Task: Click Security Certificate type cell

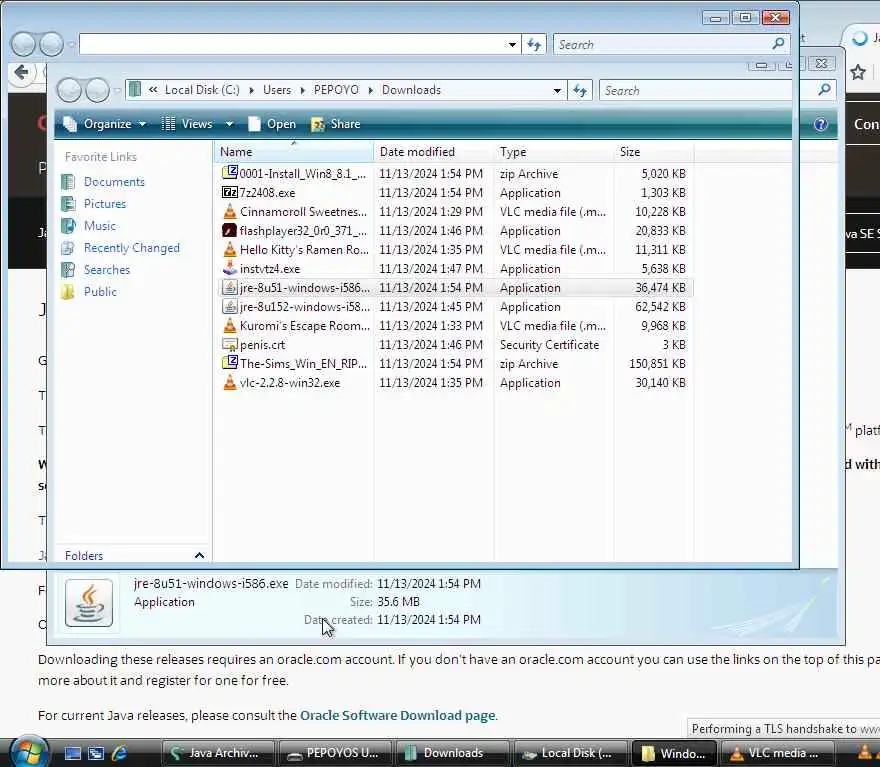Action: click(549, 345)
